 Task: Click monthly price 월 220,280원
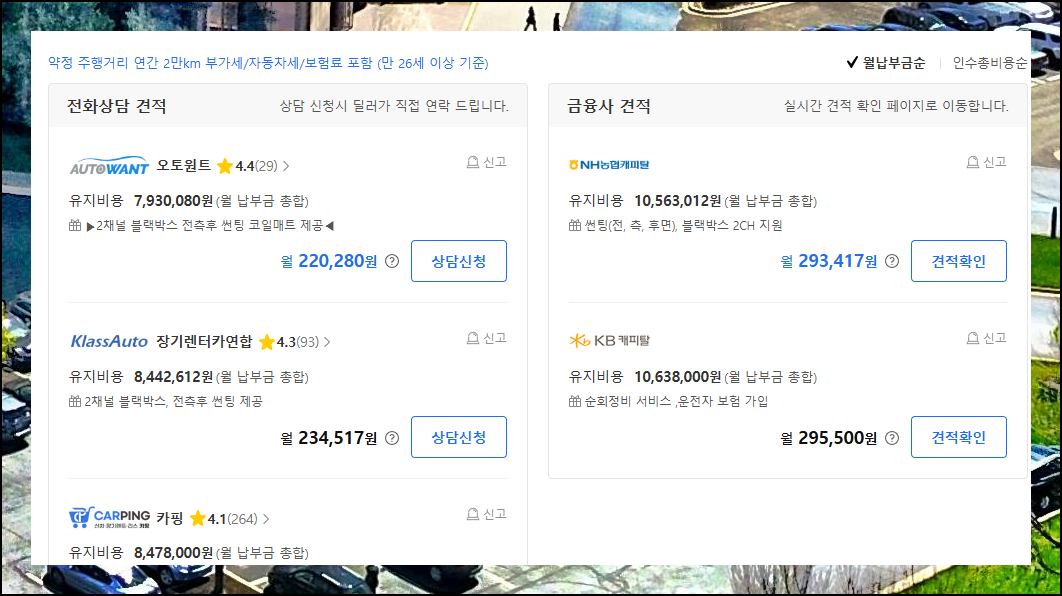pos(329,261)
